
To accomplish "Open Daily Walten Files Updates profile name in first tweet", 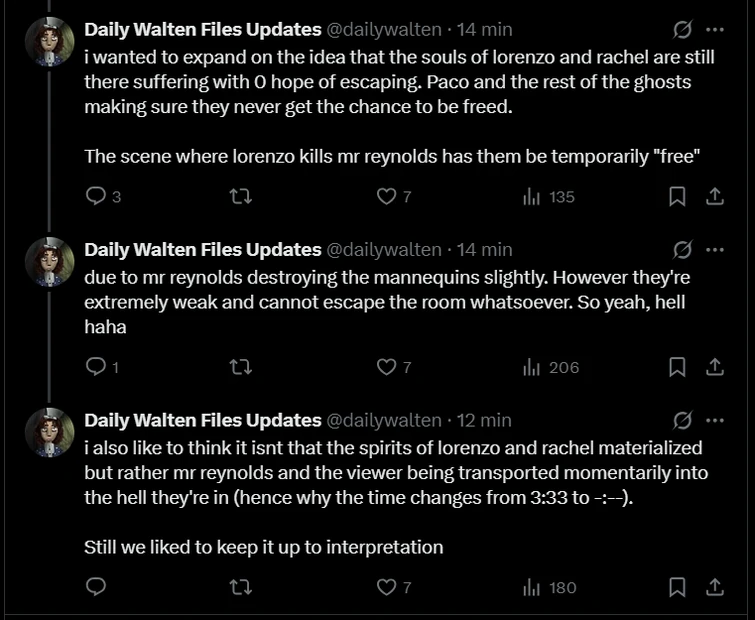I will [x=202, y=28].
